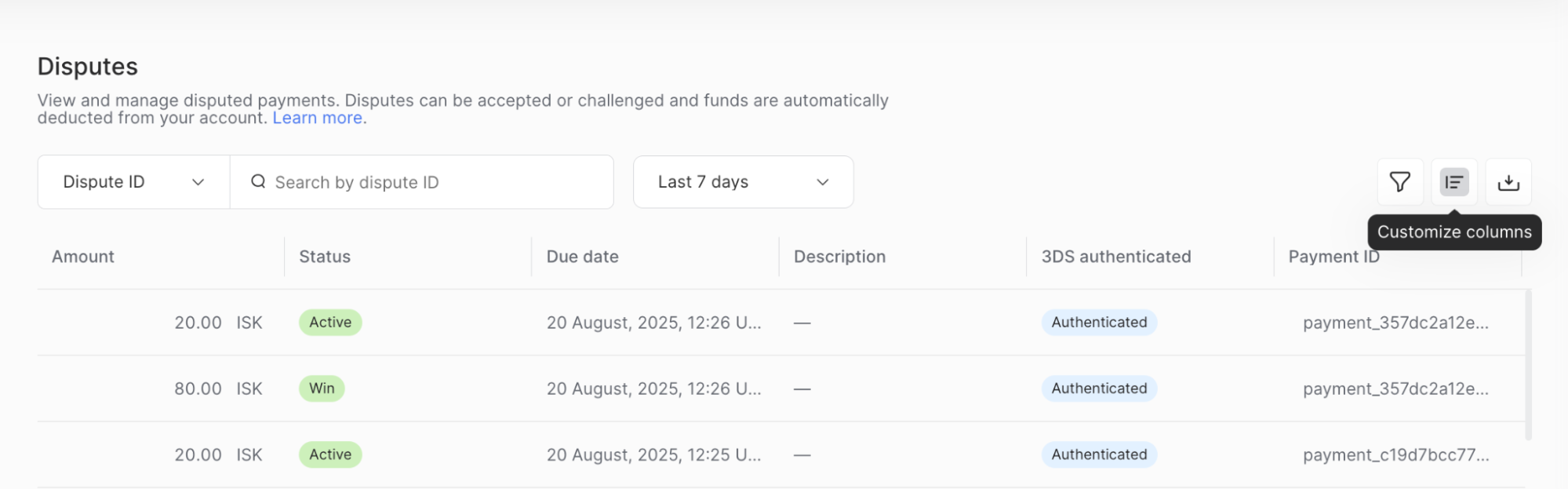Viewport: 1568px width, 489px height.
Task: Open the payment_c19d7bcc77 payment ID
Action: [x=1395, y=454]
